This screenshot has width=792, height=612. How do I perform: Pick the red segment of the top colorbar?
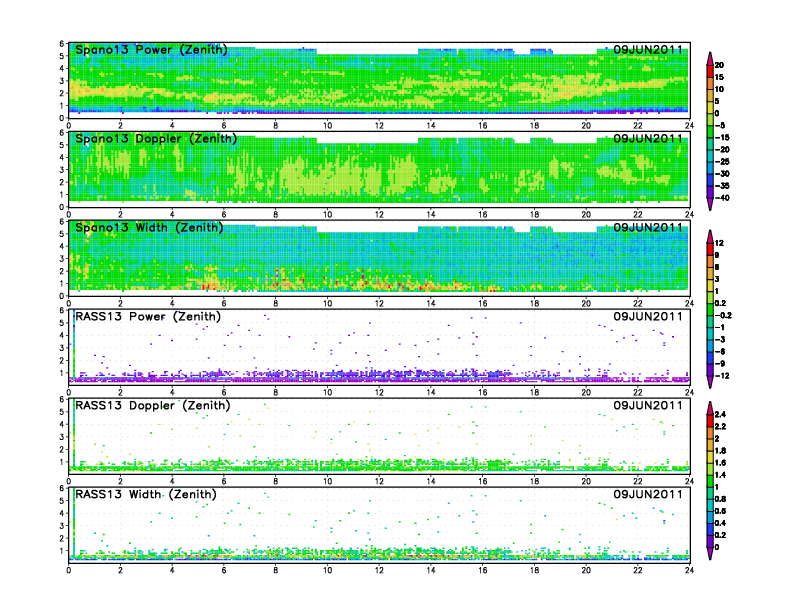click(x=710, y=71)
